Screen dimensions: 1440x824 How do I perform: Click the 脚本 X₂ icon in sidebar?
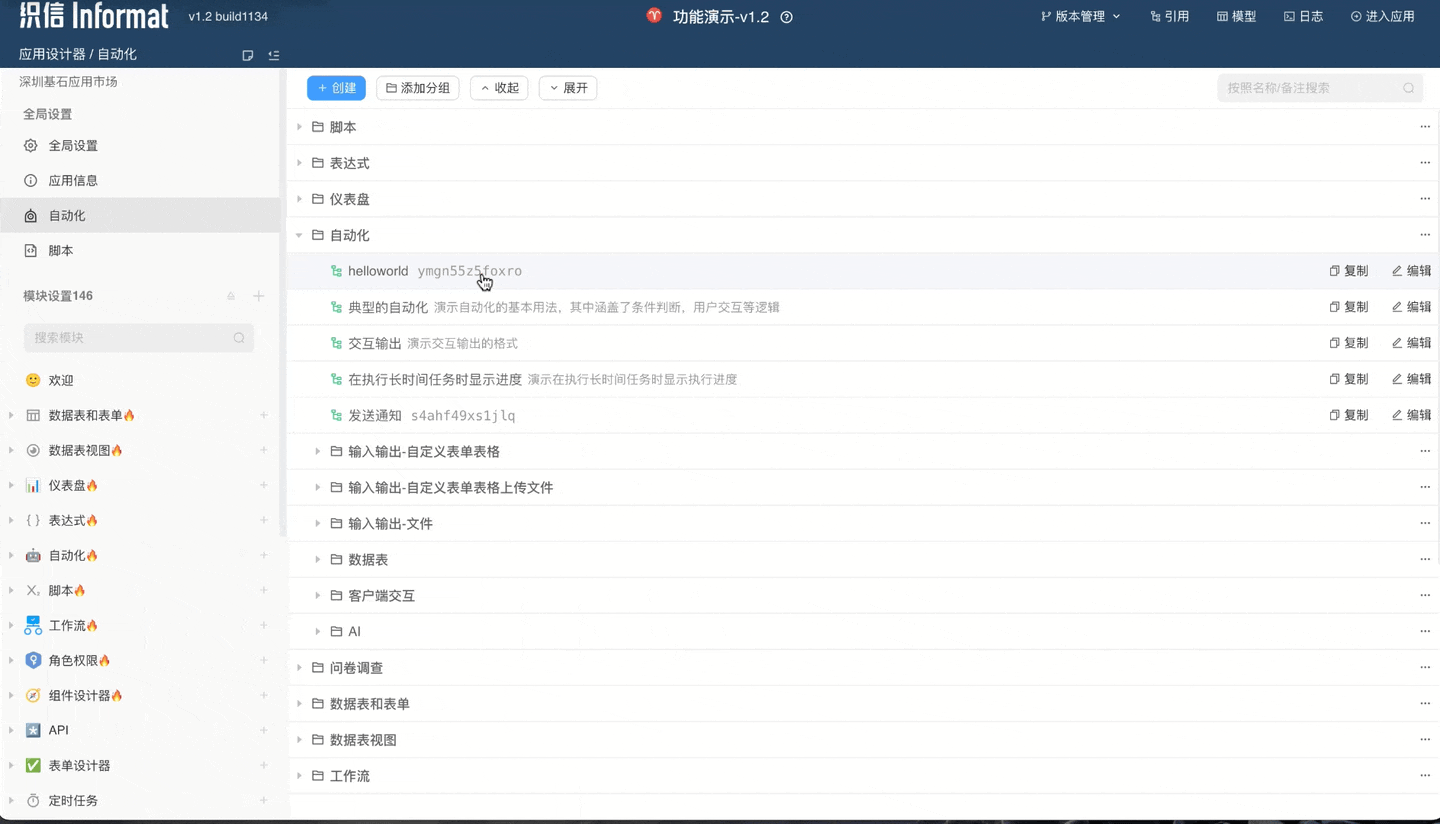pyautogui.click(x=31, y=590)
